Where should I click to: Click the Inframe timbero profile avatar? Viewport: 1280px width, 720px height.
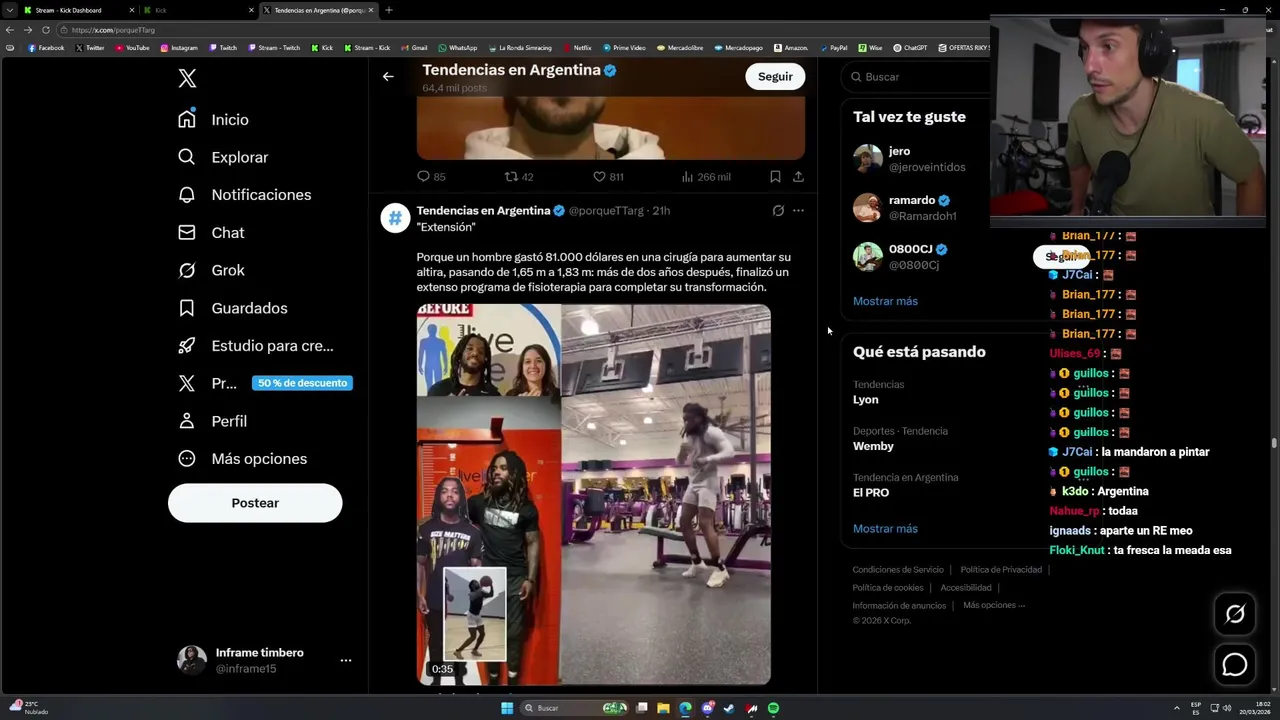point(192,660)
